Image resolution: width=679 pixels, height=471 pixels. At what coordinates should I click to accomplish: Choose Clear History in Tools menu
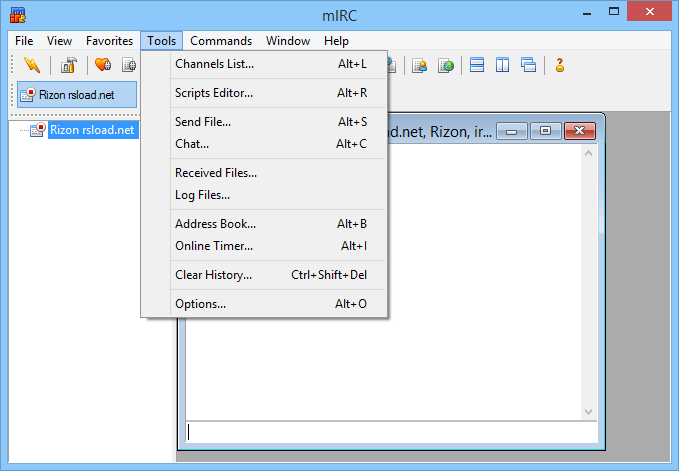point(264,275)
